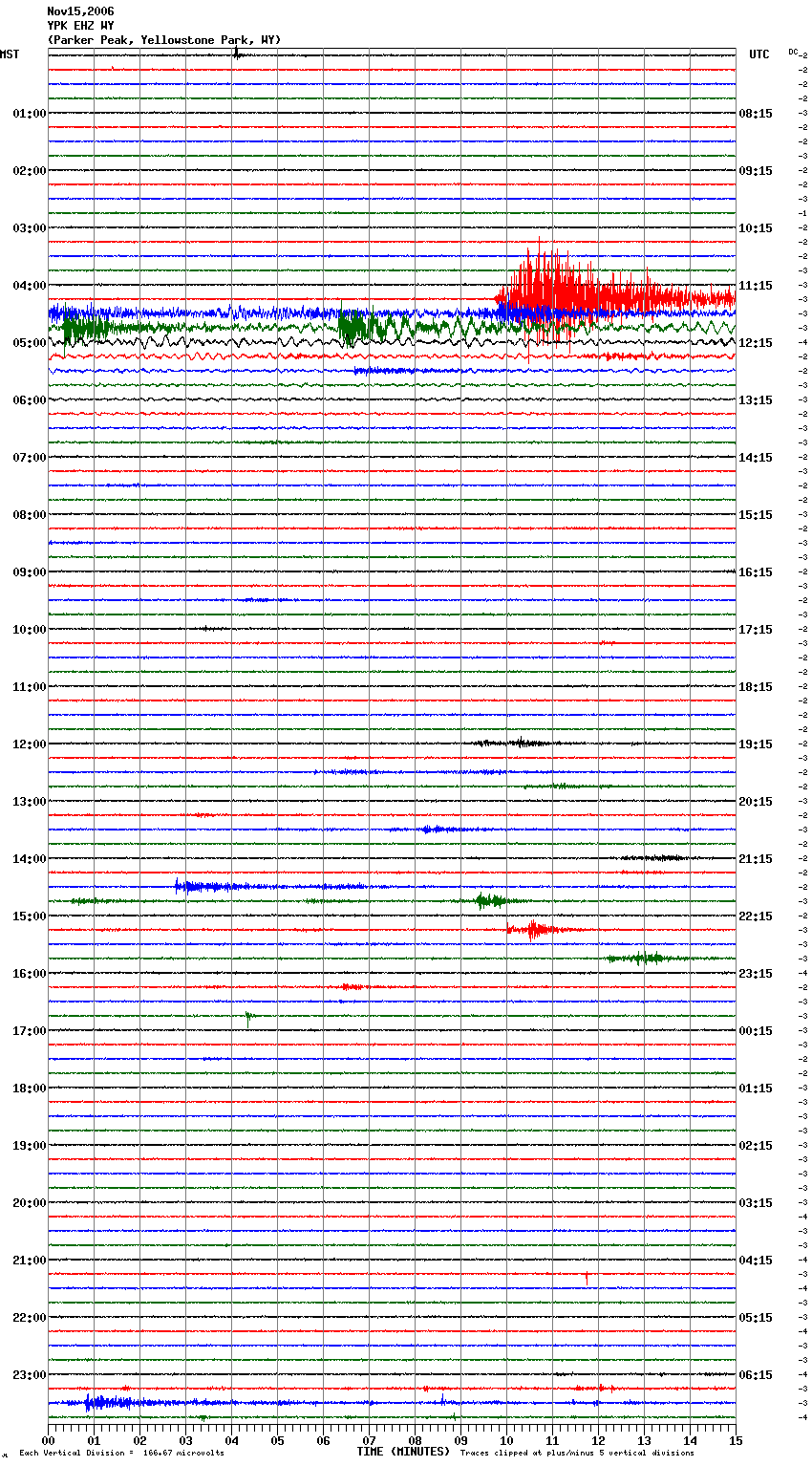
Task: Click the UTC time label "23:15"
Action: 756,974
